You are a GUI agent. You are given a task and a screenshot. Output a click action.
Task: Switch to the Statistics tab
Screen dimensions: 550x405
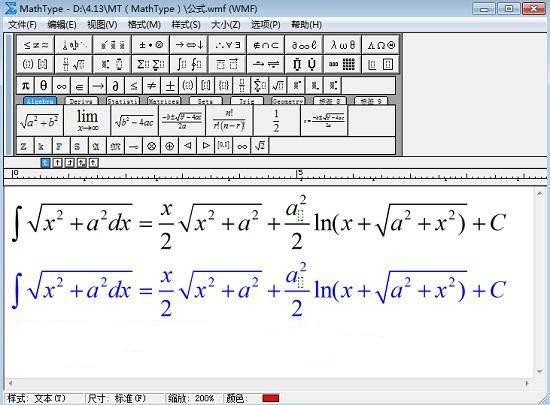[x=123, y=101]
